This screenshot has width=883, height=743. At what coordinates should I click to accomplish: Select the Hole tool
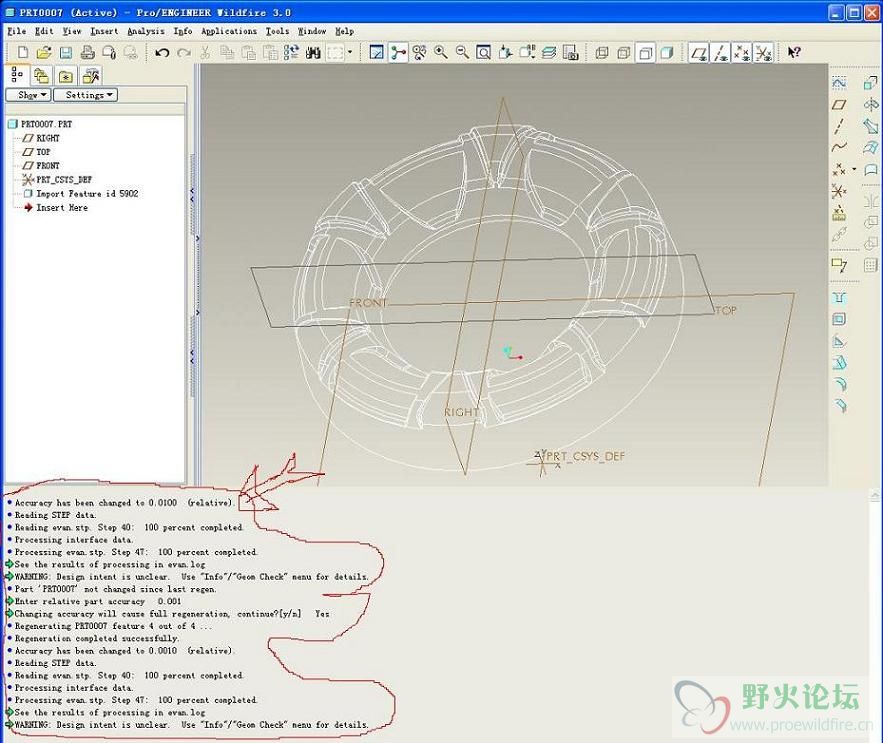[x=839, y=297]
